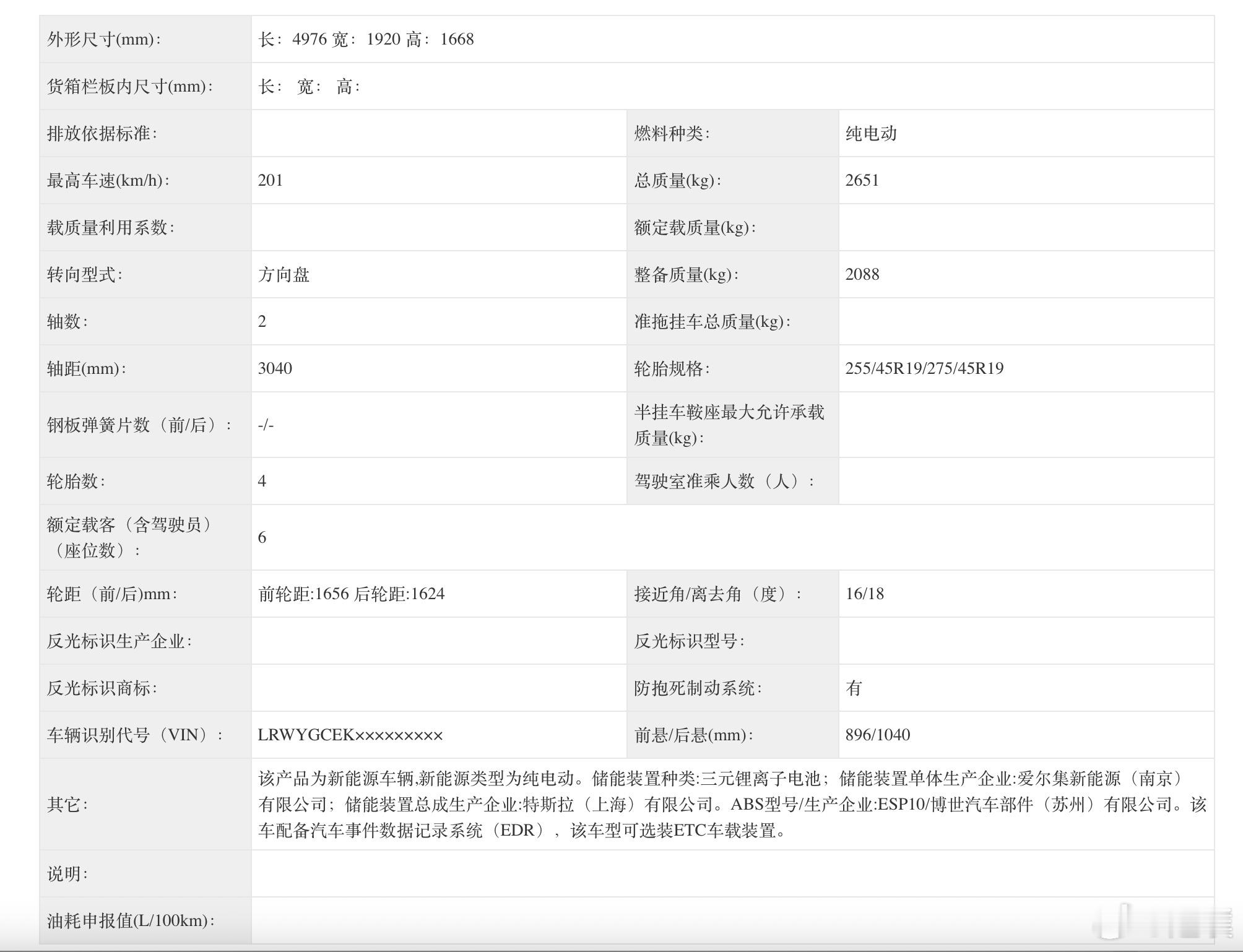This screenshot has height=952, width=1243.
Task: Click the 准拖挂车总质量(kg) label
Action: (712, 322)
